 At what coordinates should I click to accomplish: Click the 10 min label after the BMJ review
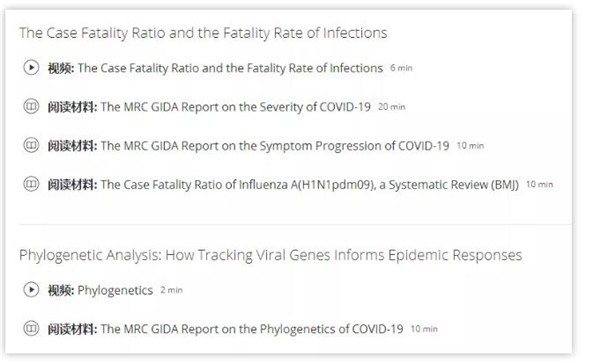click(x=540, y=184)
